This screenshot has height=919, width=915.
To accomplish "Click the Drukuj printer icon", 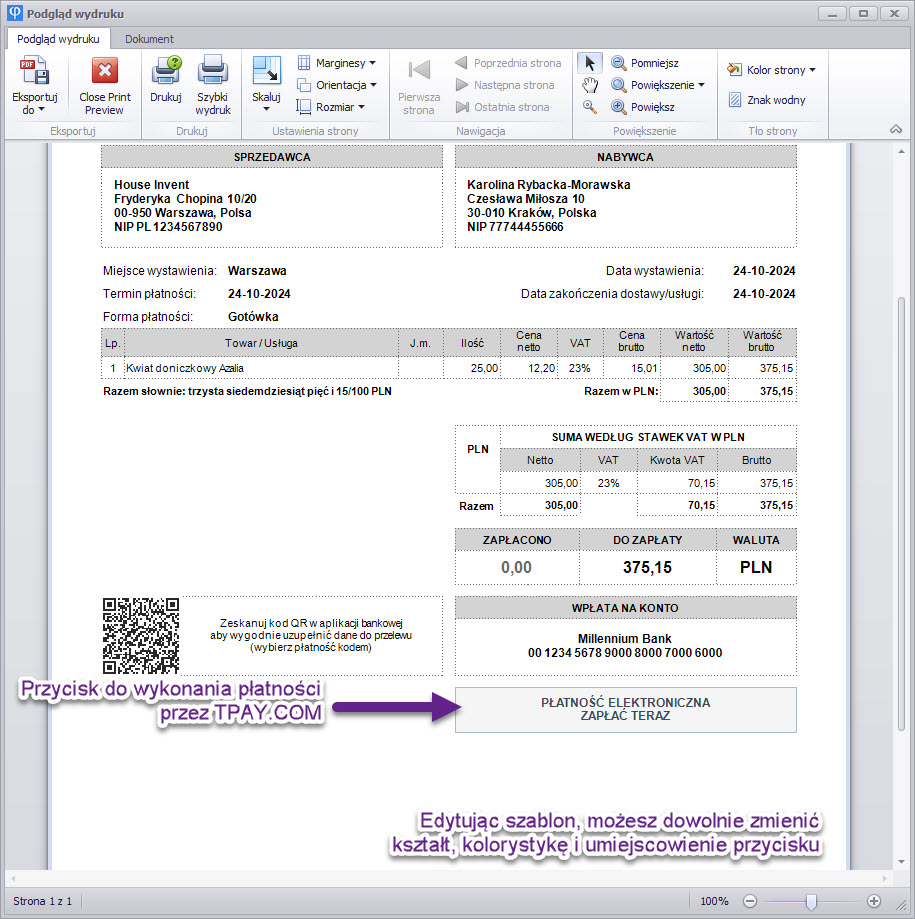I will pyautogui.click(x=165, y=72).
